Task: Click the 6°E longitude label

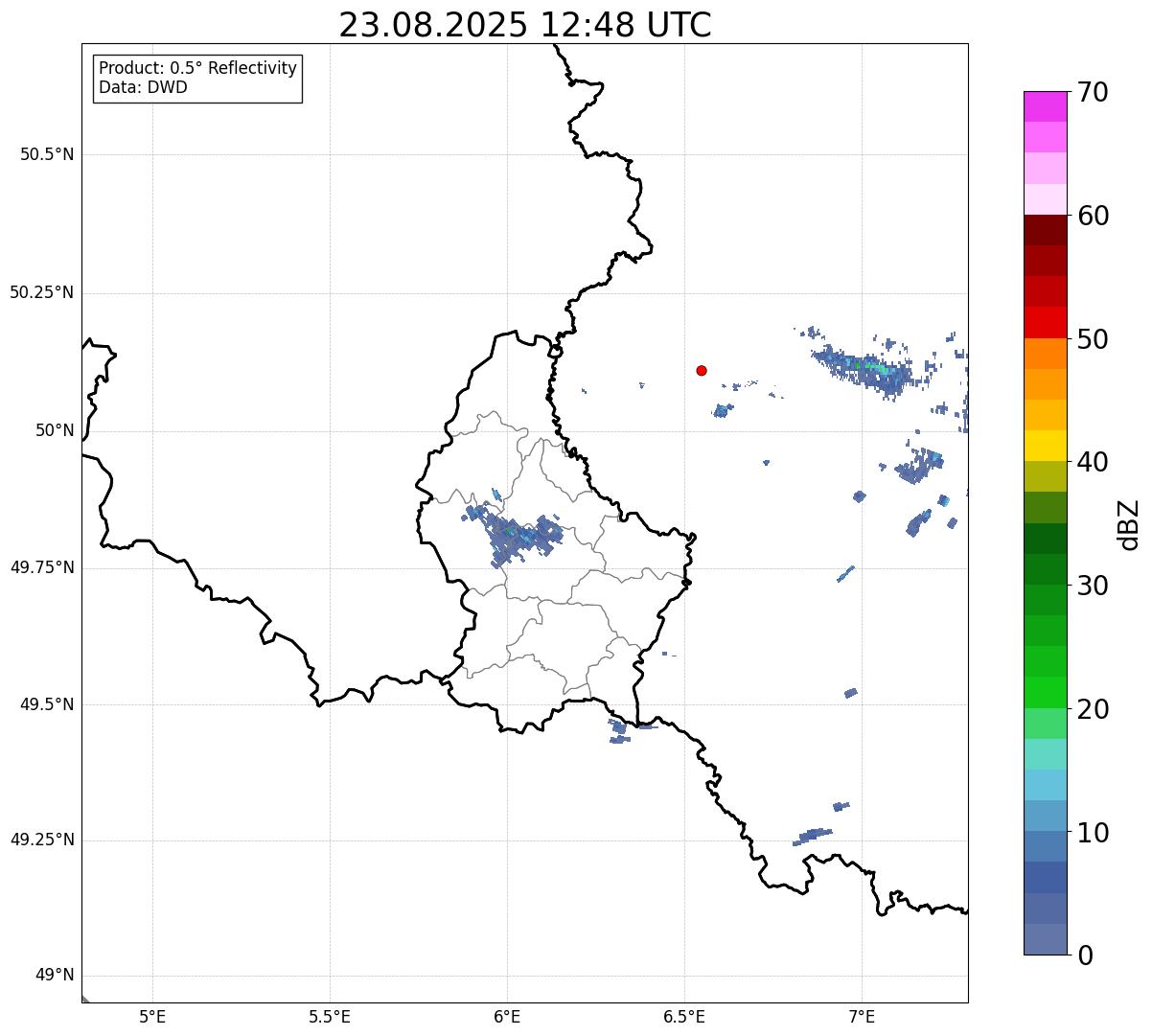Action: (507, 1017)
